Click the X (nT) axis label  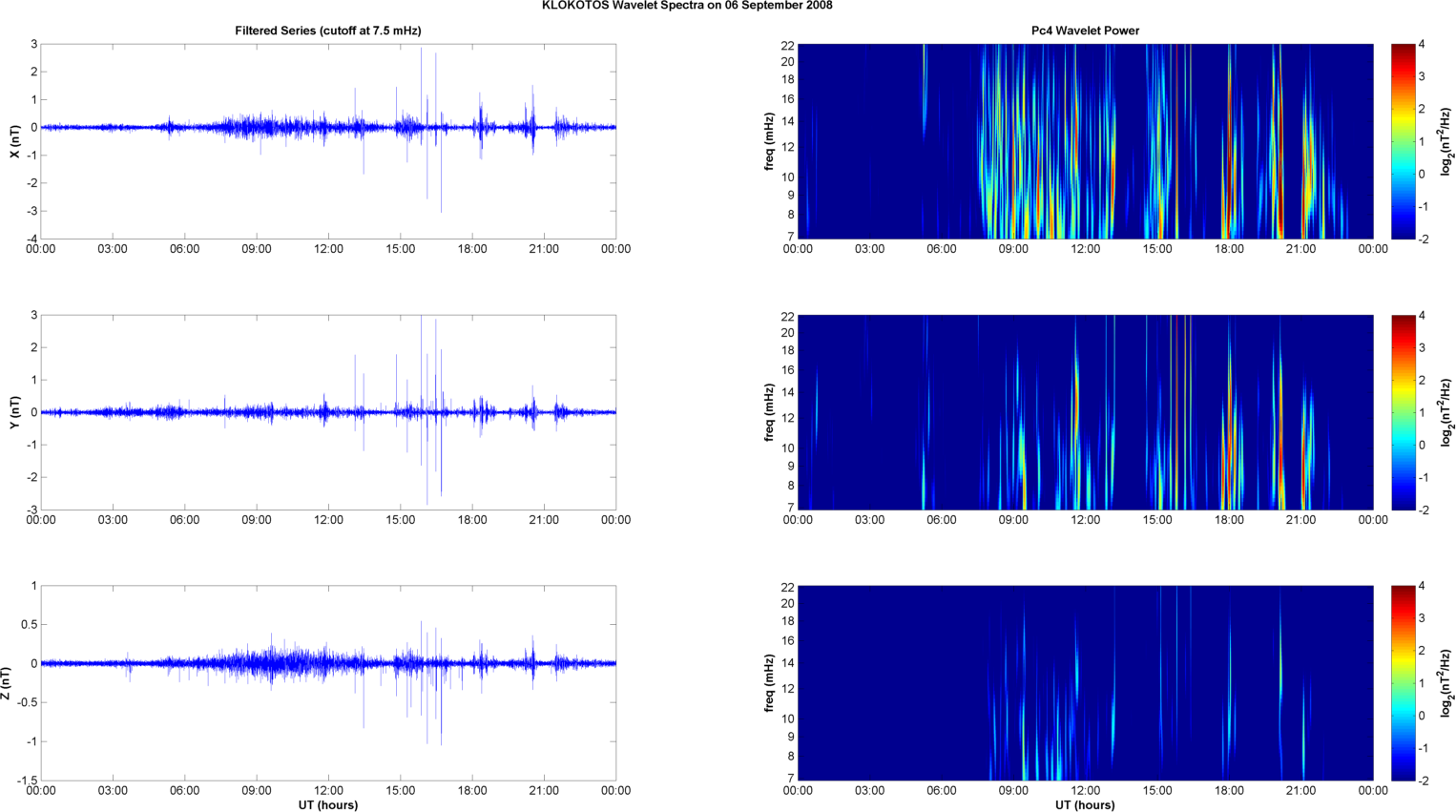pyautogui.click(x=14, y=141)
